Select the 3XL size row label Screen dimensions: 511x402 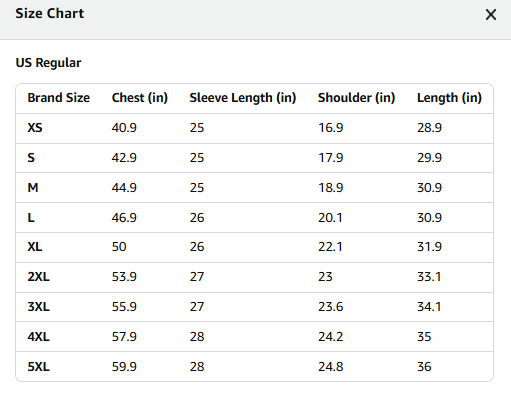[38, 307]
